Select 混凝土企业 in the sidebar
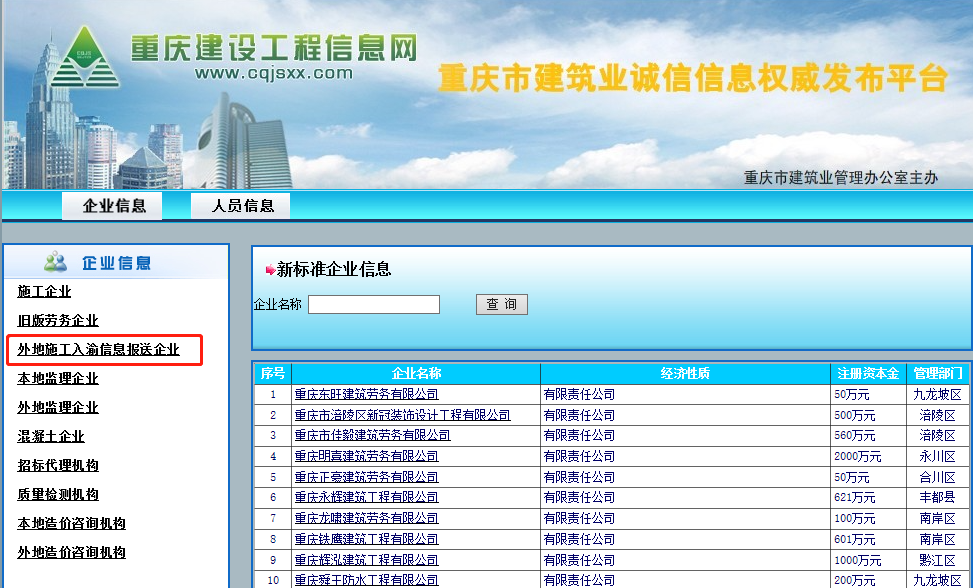Screen dimensions: 973x588 click(x=51, y=437)
